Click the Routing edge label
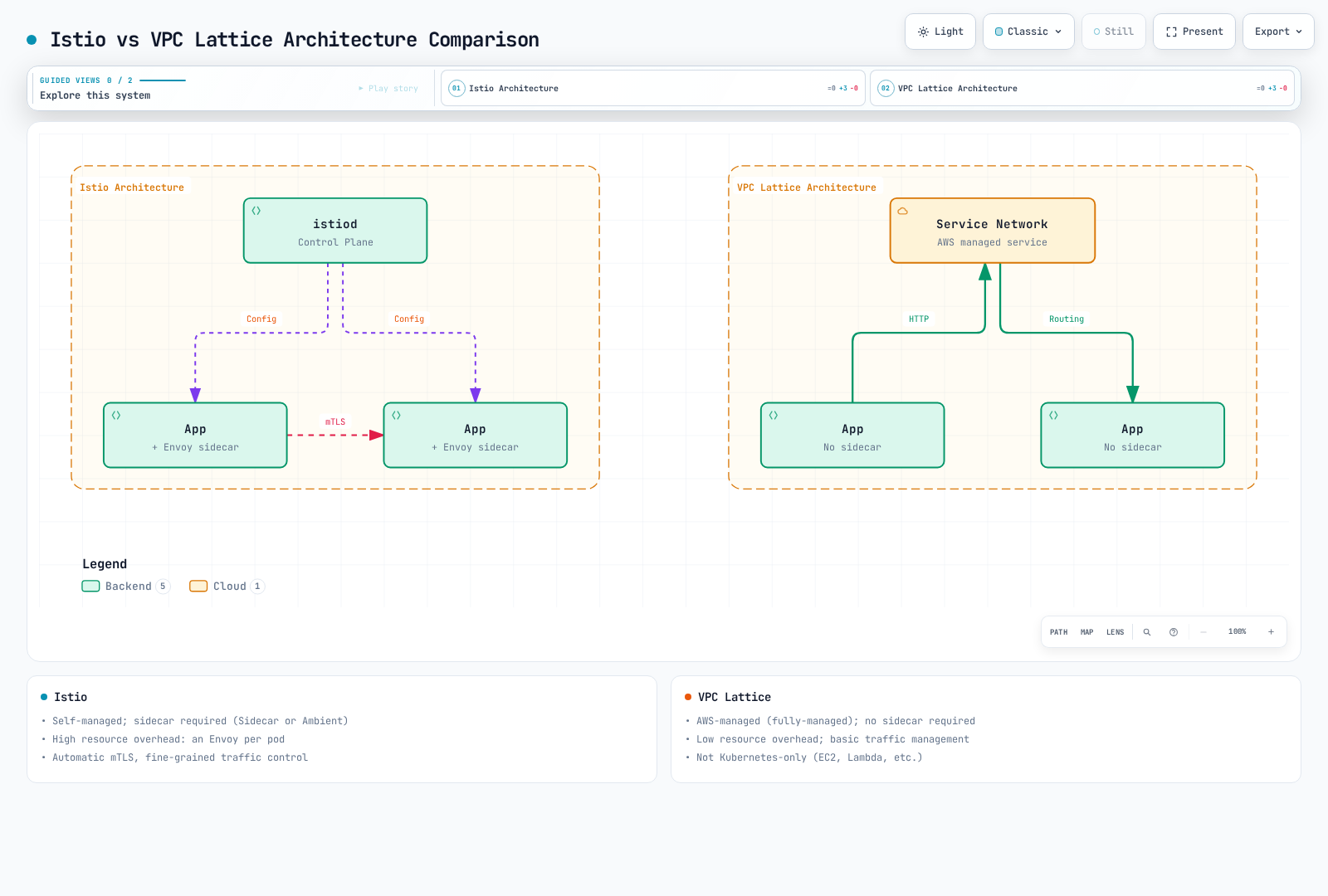This screenshot has width=1328, height=896. pyautogui.click(x=1067, y=319)
